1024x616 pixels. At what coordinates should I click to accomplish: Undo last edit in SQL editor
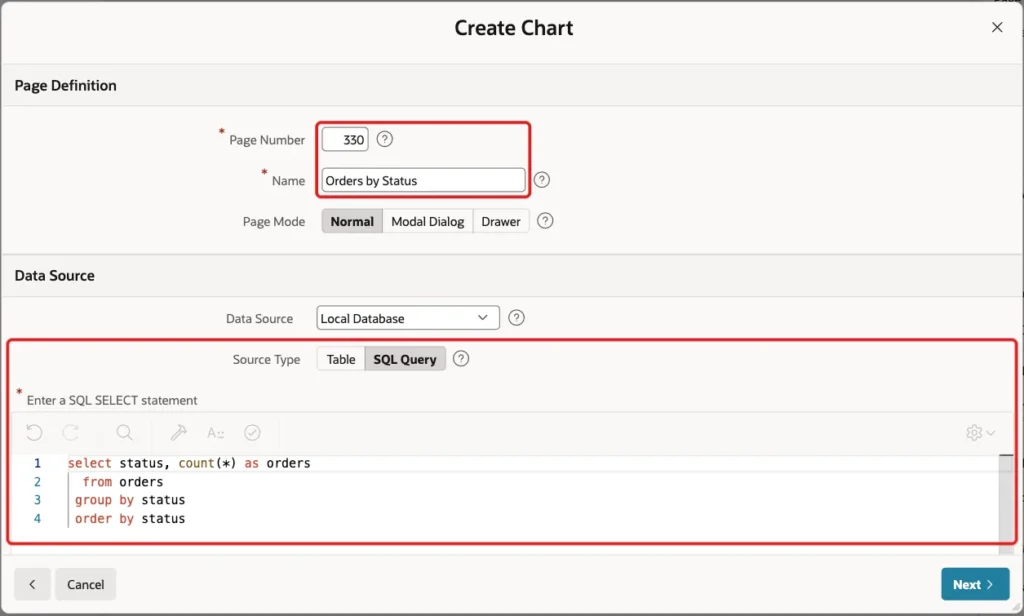click(34, 432)
